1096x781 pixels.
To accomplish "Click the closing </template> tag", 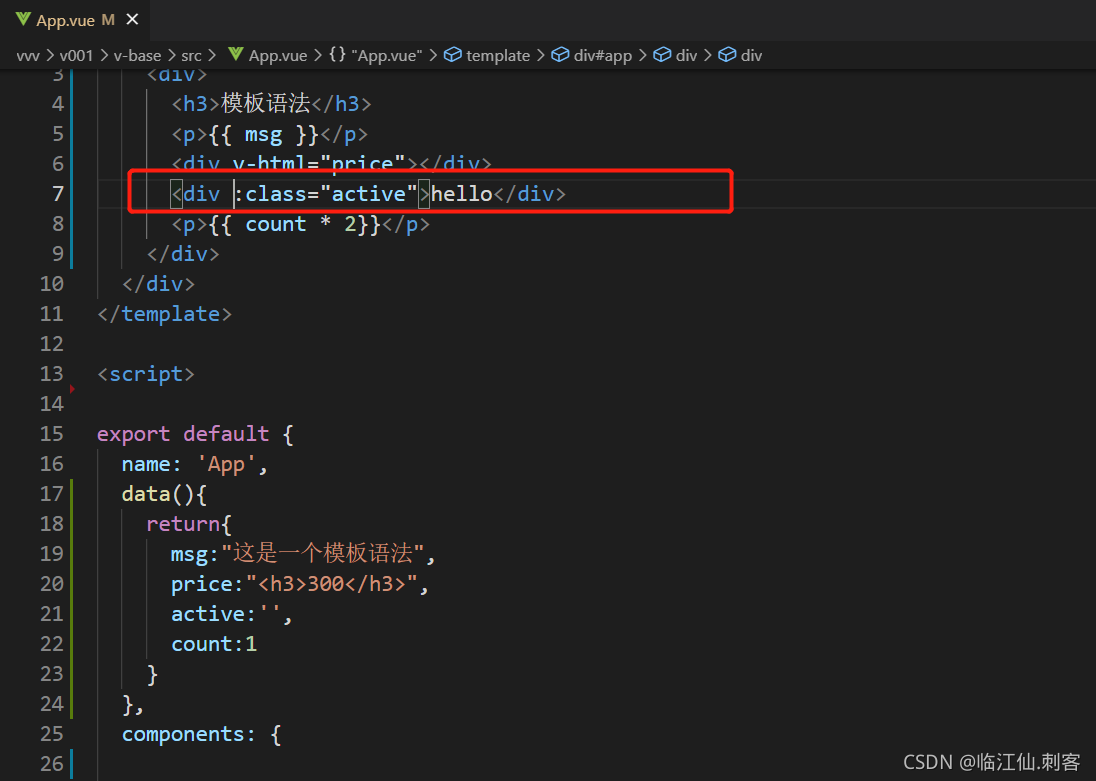I will (x=164, y=314).
